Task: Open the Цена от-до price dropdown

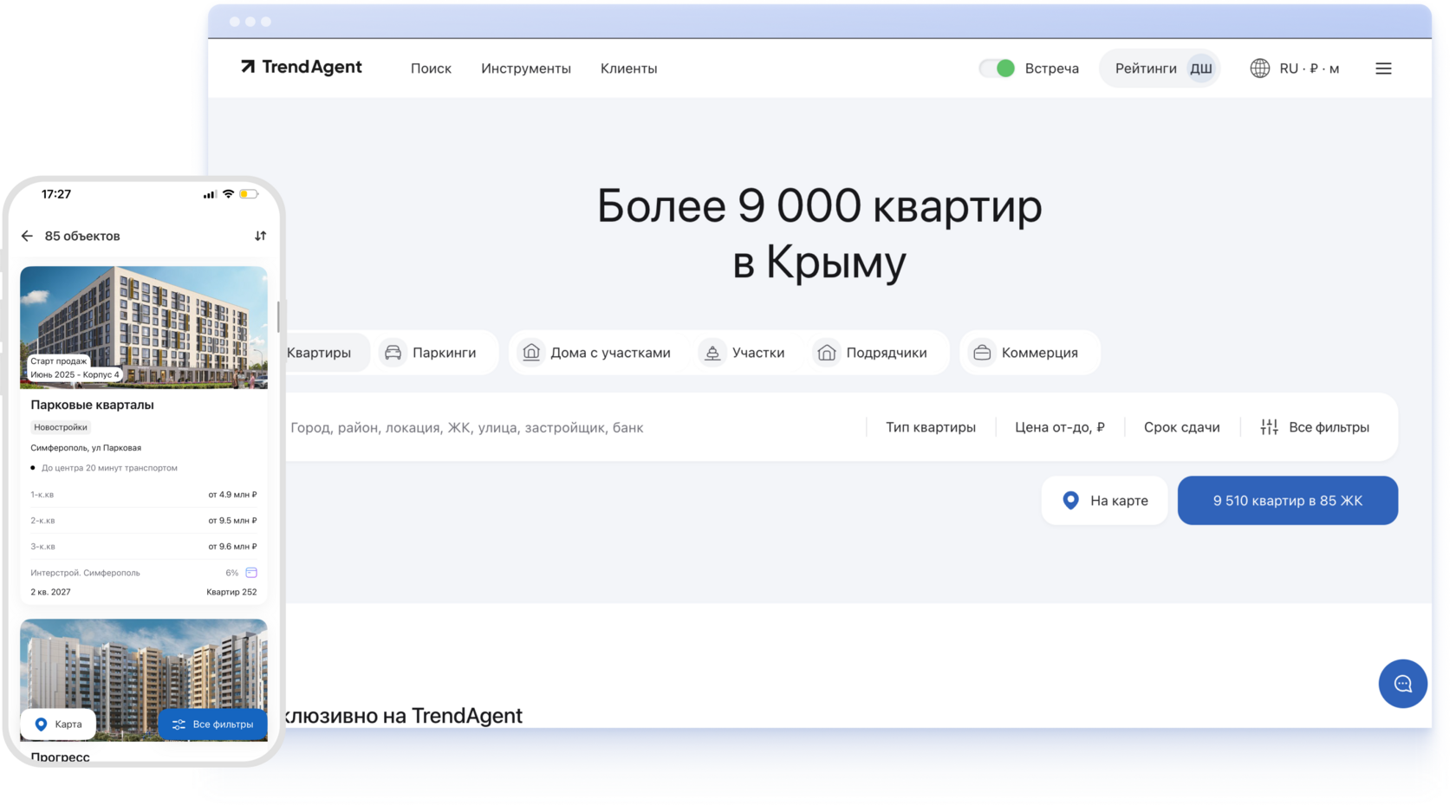Action: coord(1060,427)
